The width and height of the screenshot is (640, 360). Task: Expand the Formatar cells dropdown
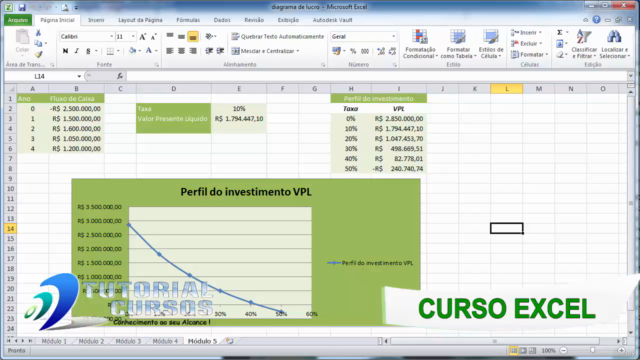point(547,54)
